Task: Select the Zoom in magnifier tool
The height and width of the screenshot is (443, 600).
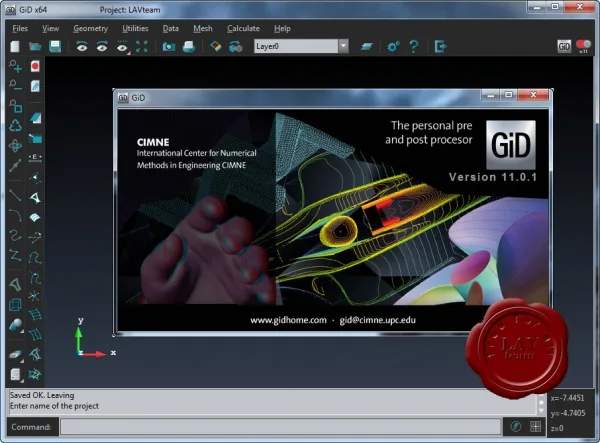Action: [x=15, y=66]
